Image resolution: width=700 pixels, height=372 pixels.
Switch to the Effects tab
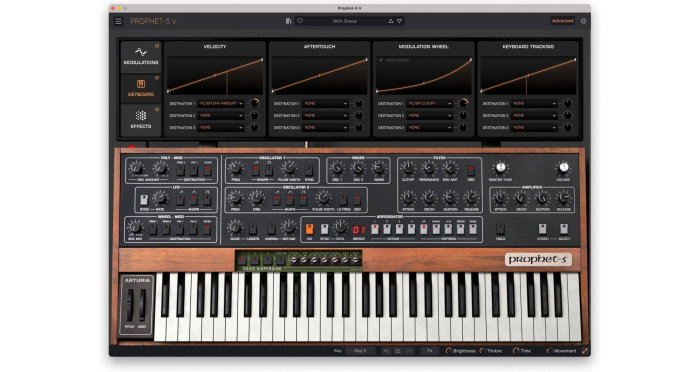click(x=141, y=120)
